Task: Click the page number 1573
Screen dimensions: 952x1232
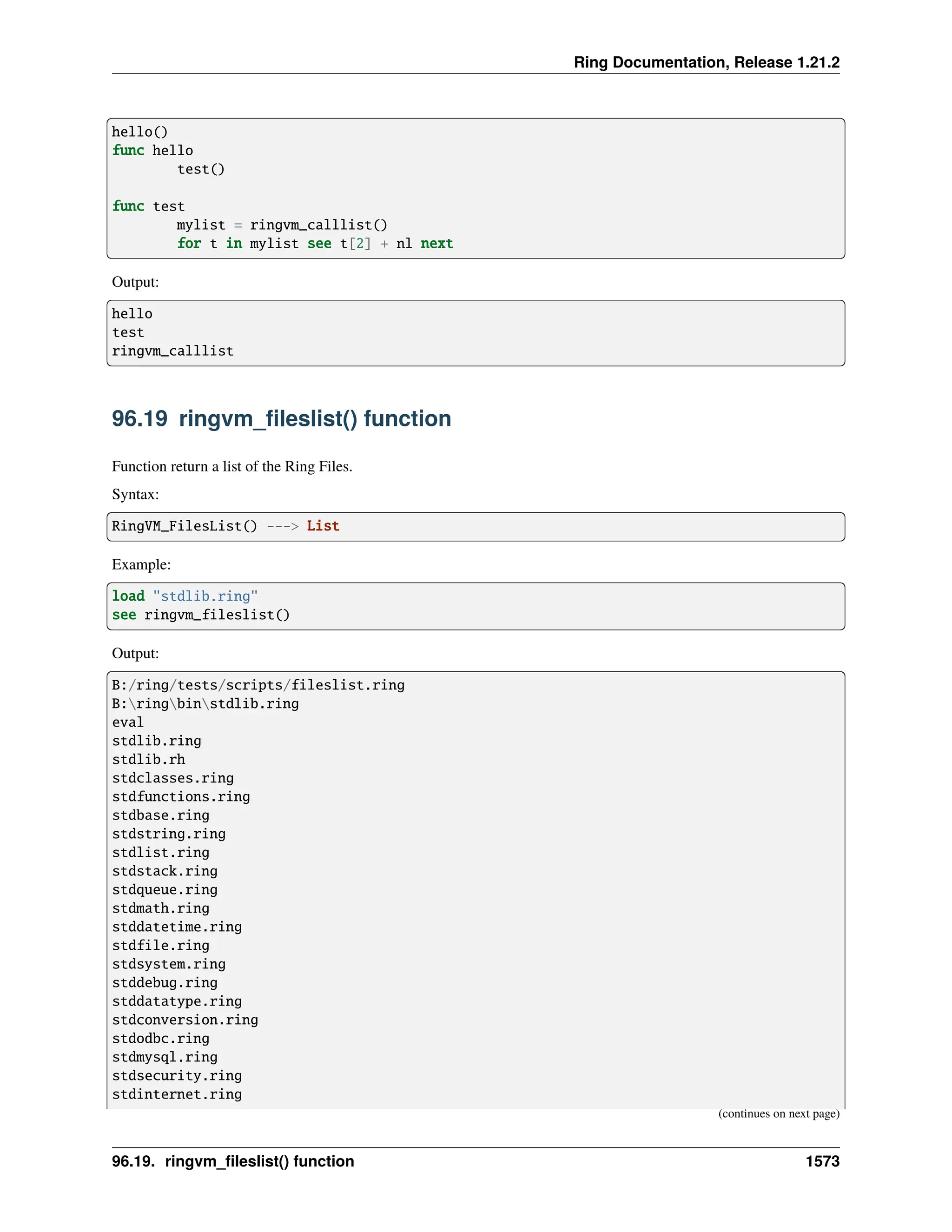Action: click(822, 1161)
